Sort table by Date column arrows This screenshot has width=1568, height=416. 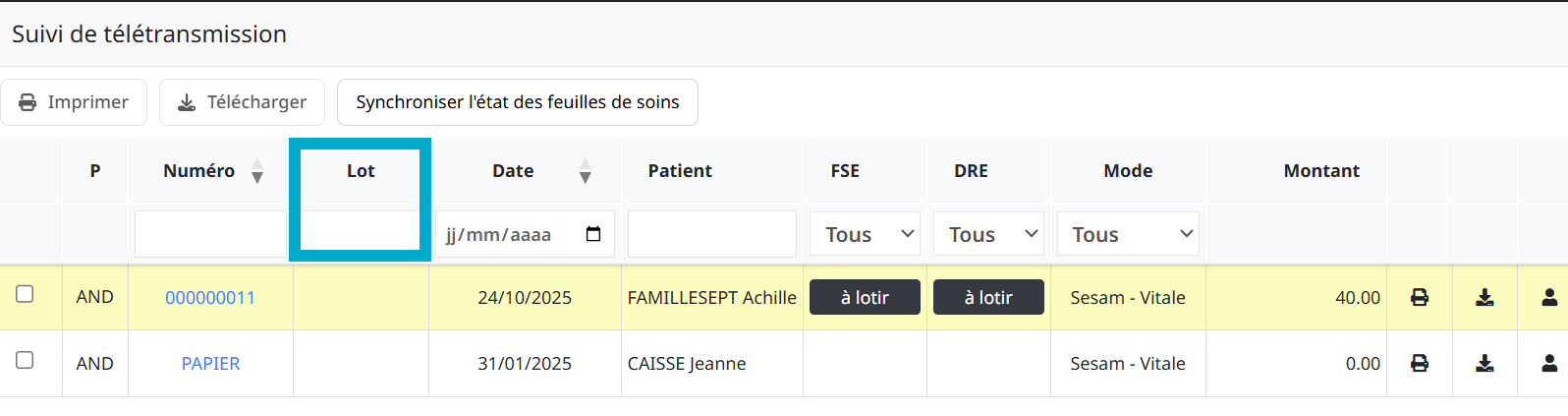click(x=586, y=171)
